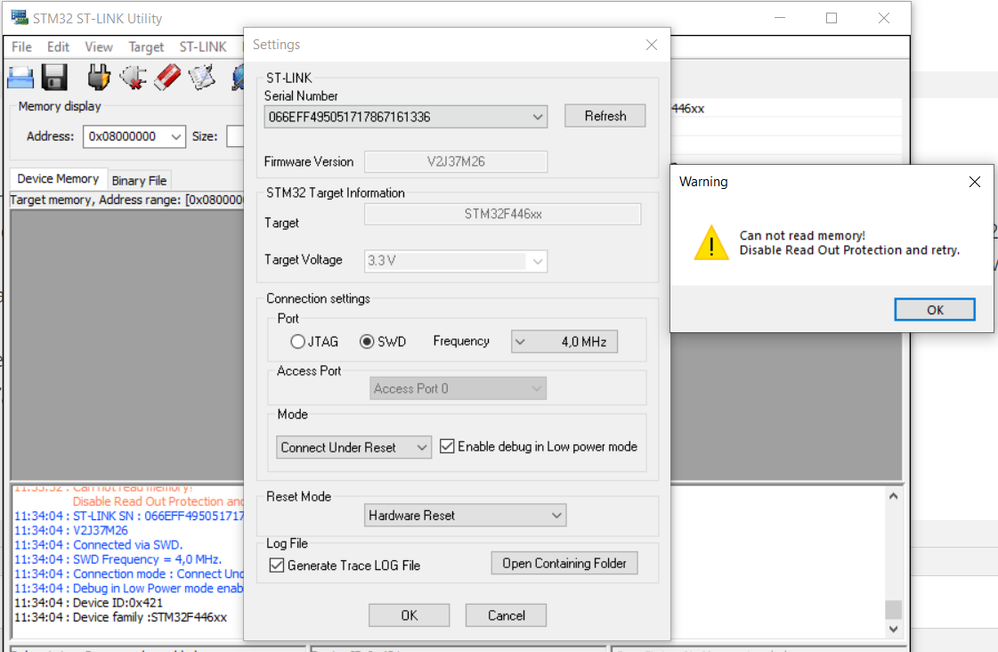Image resolution: width=998 pixels, height=652 pixels.
Task: Click the yellow warning triangle icon
Action: click(x=712, y=243)
